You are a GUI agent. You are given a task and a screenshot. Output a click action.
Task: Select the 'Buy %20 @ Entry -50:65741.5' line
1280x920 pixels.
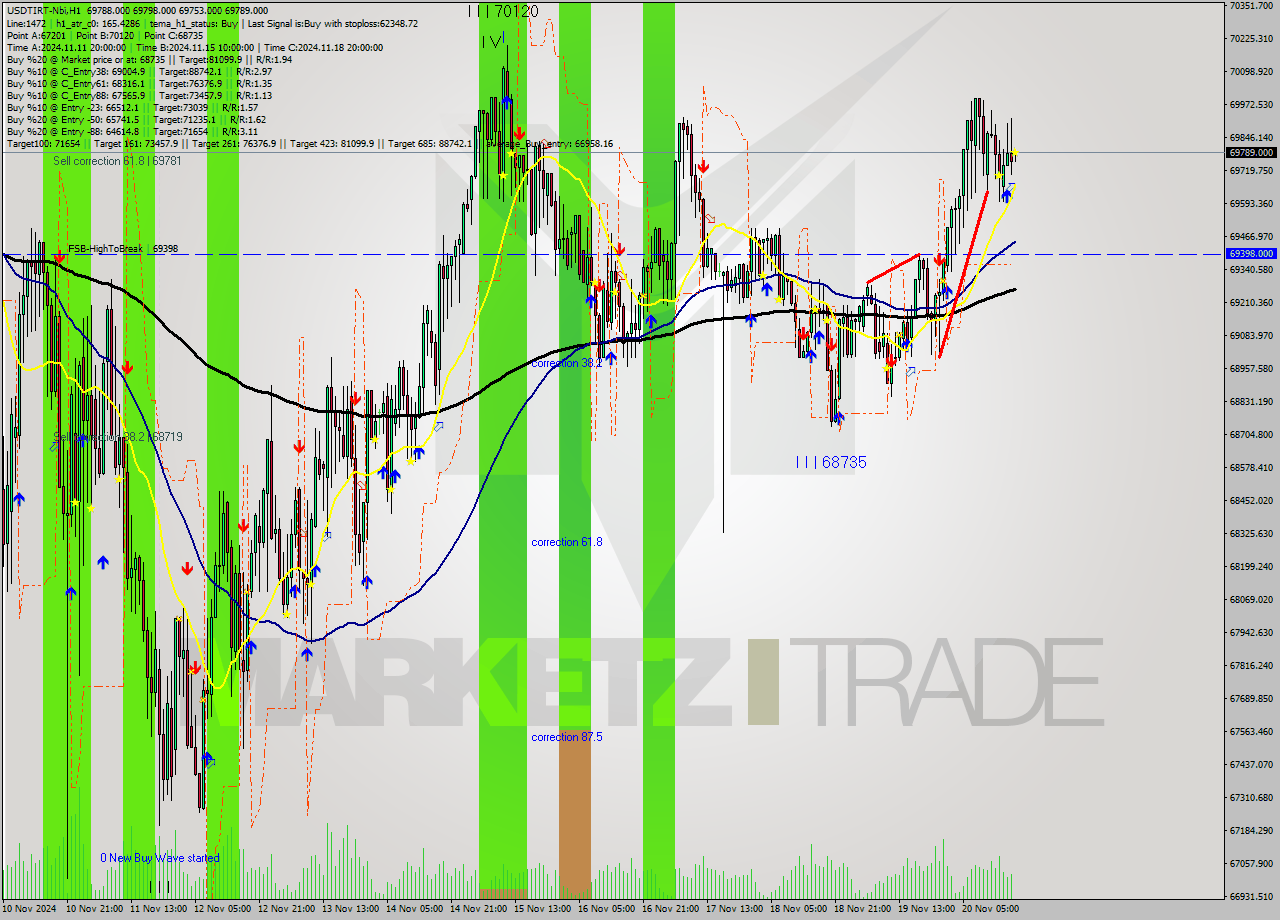tap(136, 119)
